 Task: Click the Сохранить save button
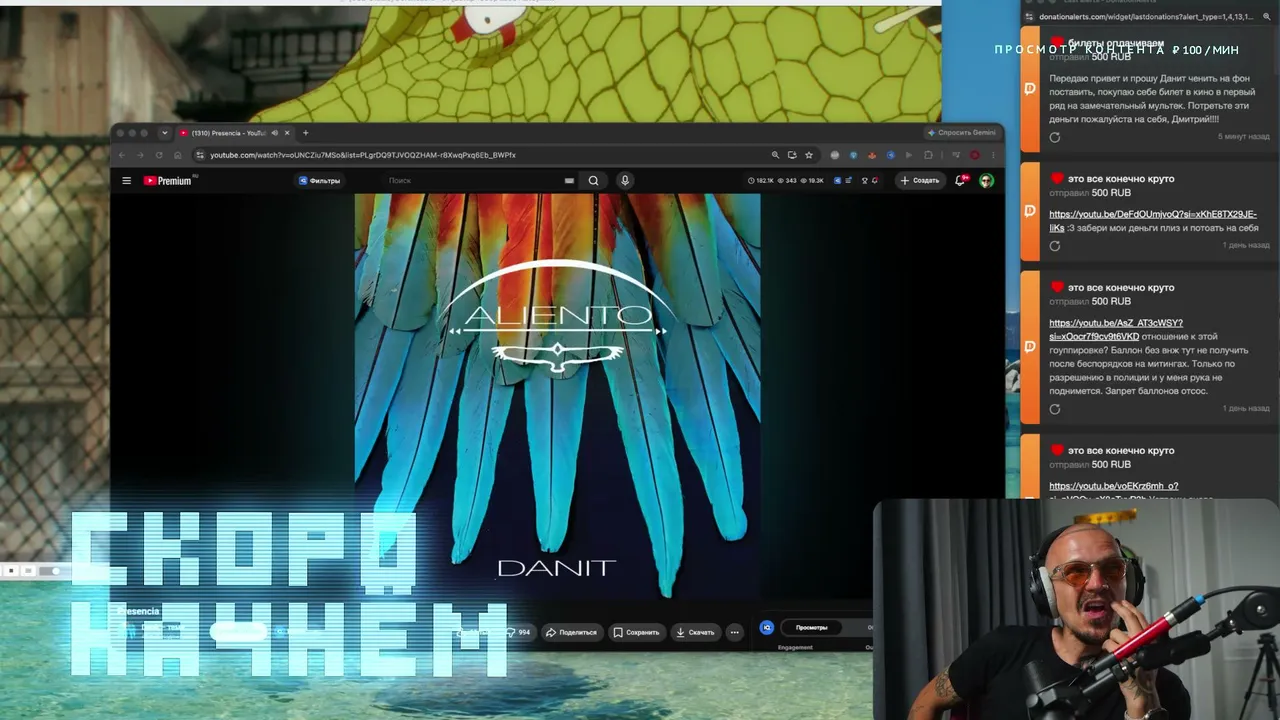tap(636, 632)
